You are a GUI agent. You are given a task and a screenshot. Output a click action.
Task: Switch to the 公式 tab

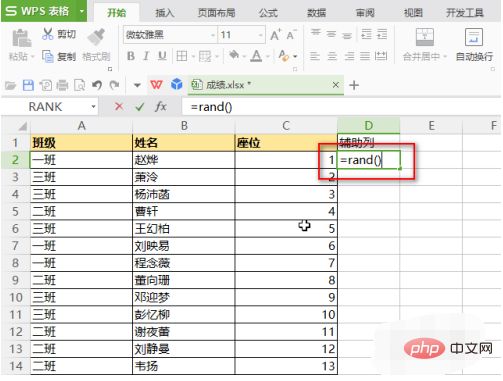coord(268,13)
